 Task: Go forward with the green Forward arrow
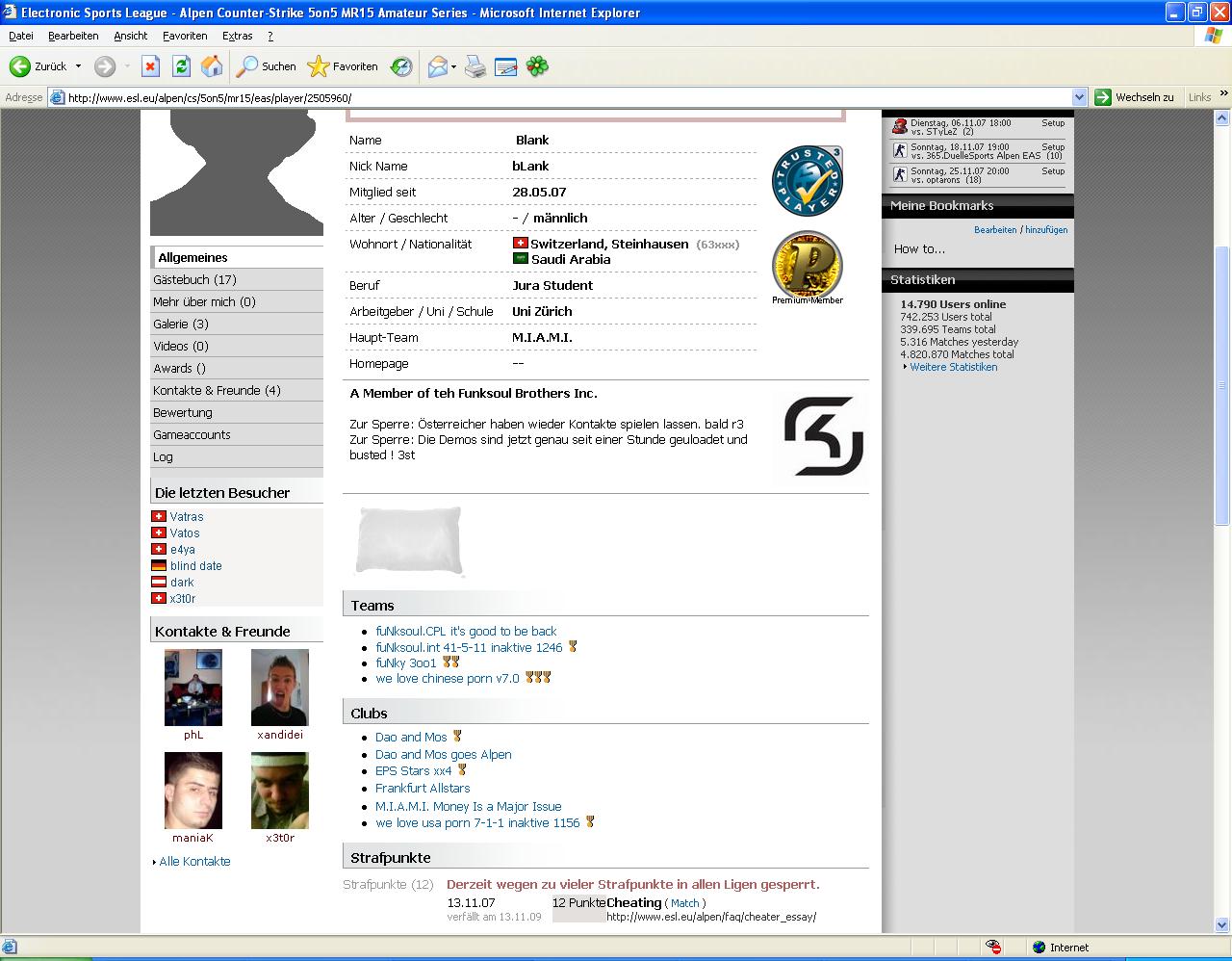105,66
